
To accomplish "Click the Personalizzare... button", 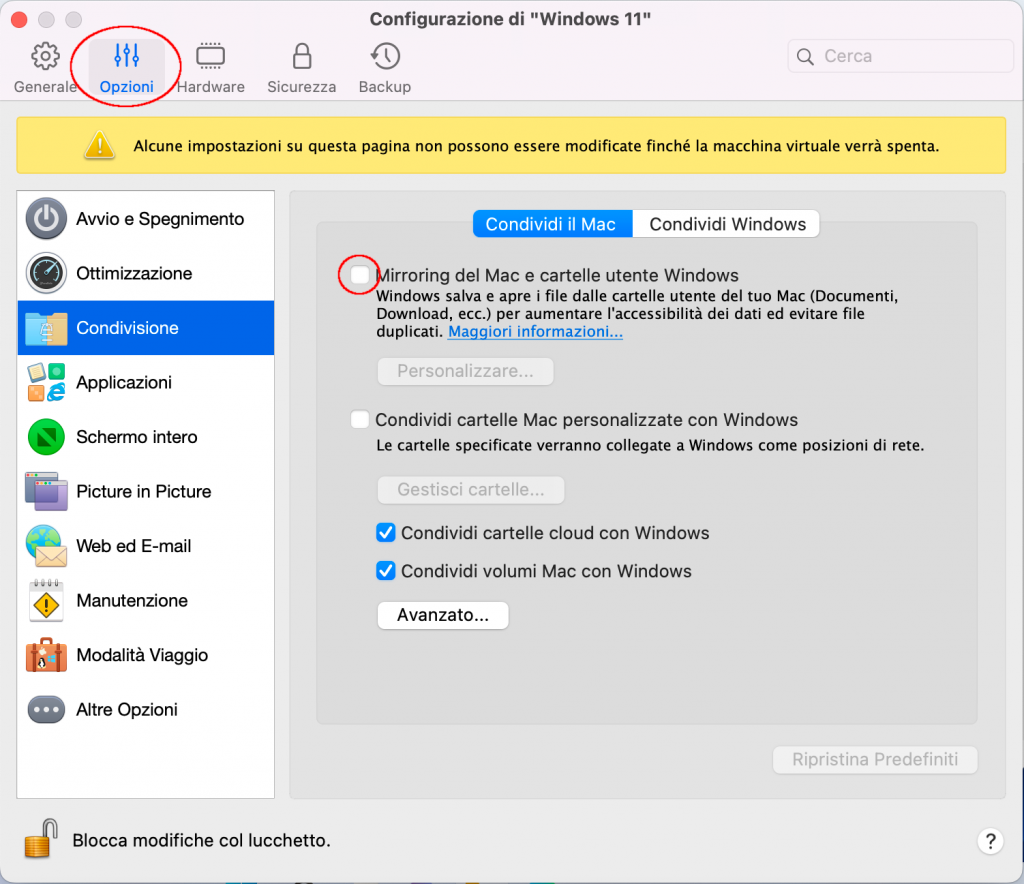I will pos(466,371).
